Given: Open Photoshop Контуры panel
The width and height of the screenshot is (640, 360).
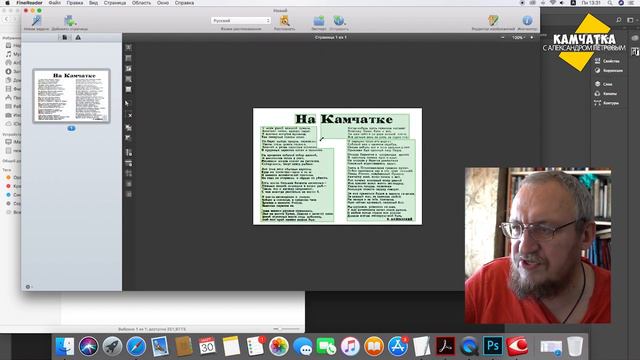Looking at the screenshot, I should coord(607,103).
